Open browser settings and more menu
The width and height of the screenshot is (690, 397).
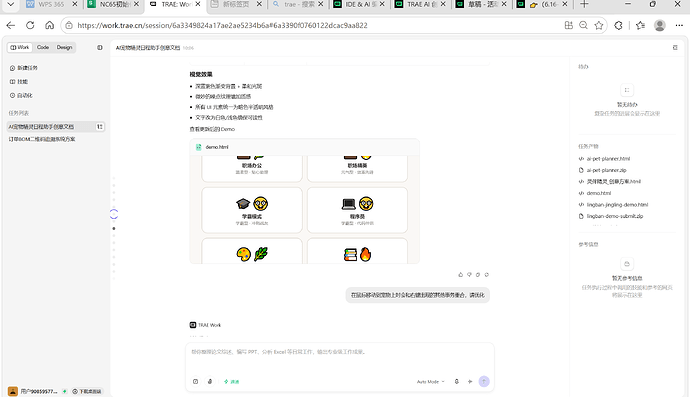[x=679, y=26]
